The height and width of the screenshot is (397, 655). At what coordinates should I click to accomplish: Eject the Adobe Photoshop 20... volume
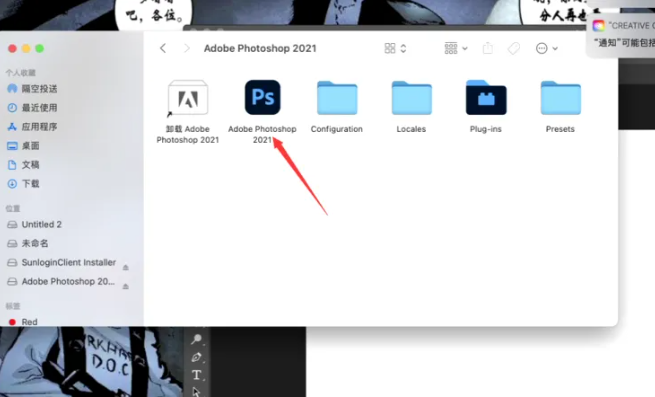[x=125, y=286]
